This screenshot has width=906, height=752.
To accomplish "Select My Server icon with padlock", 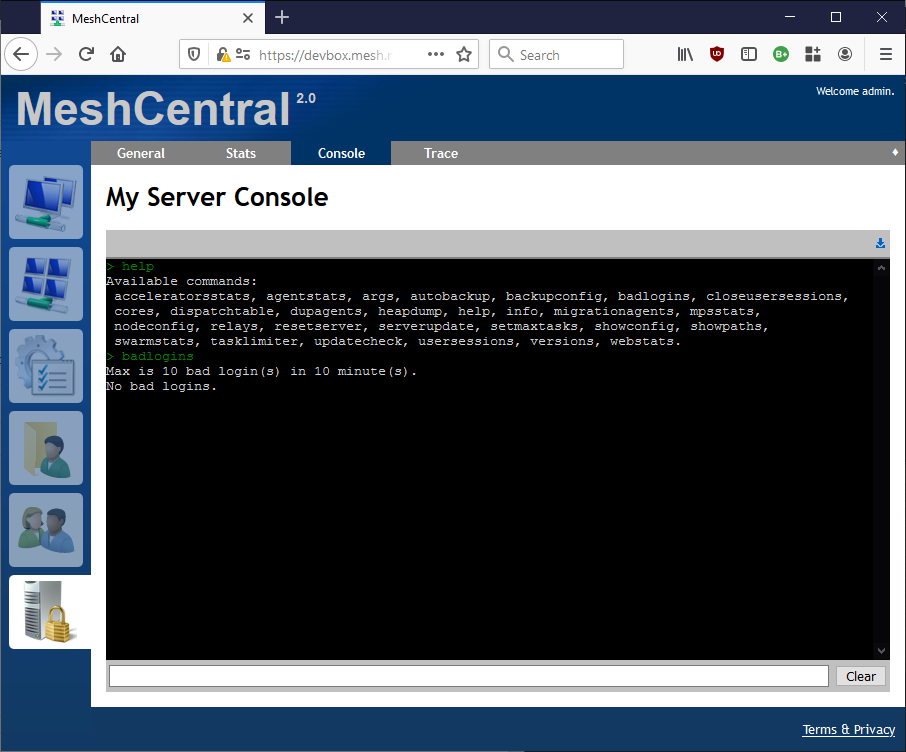I will click(x=50, y=612).
